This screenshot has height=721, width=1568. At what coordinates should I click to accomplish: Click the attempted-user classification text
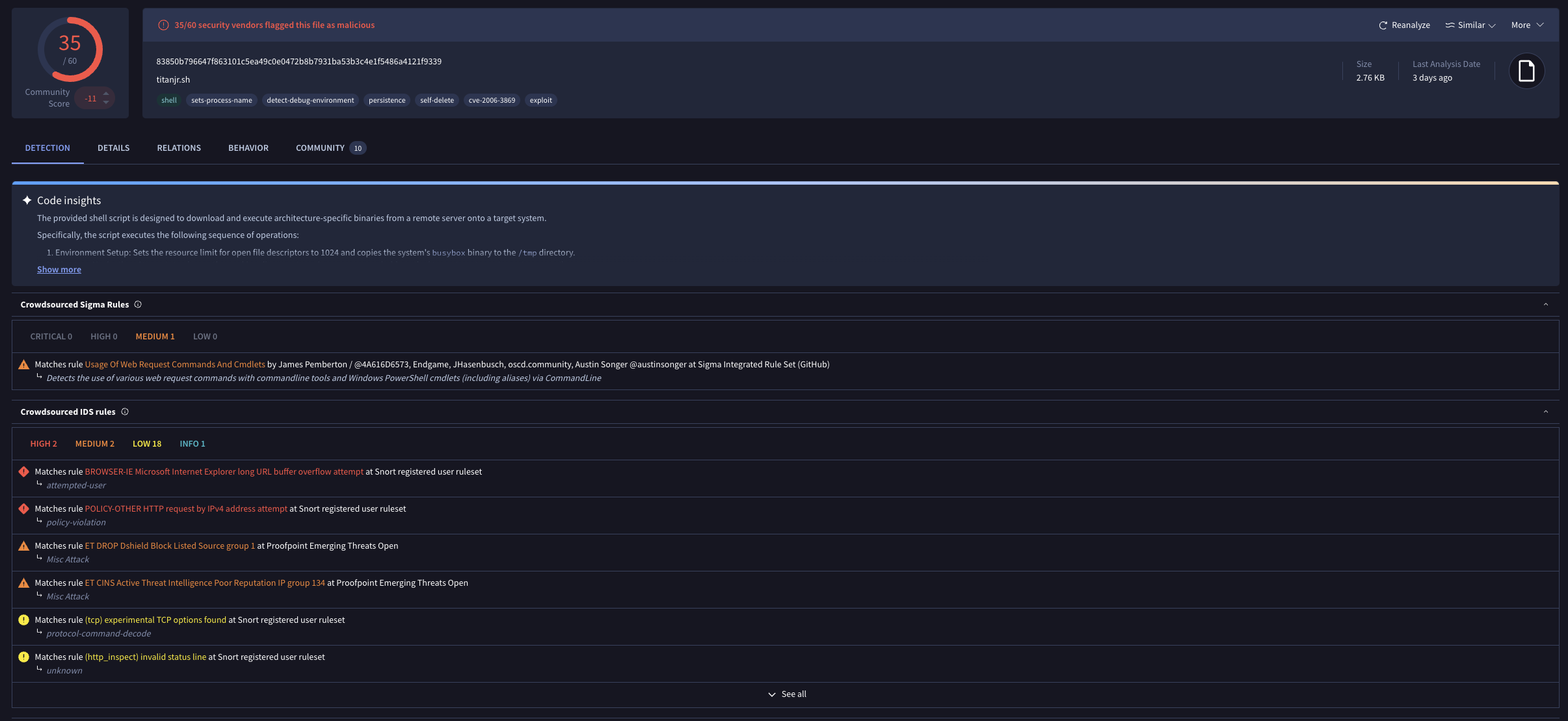(x=76, y=486)
